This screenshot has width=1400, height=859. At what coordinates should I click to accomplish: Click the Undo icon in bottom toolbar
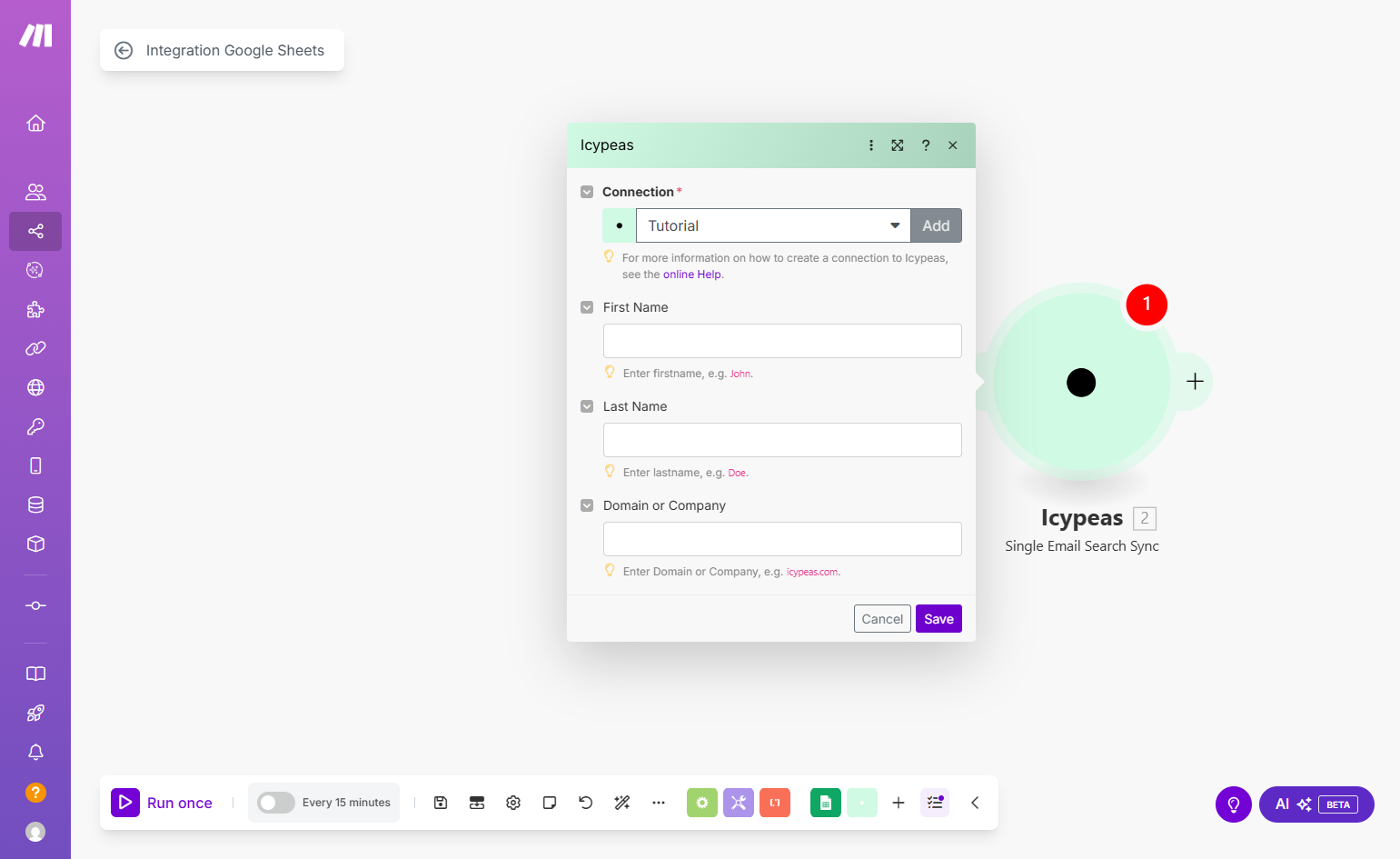(x=586, y=803)
